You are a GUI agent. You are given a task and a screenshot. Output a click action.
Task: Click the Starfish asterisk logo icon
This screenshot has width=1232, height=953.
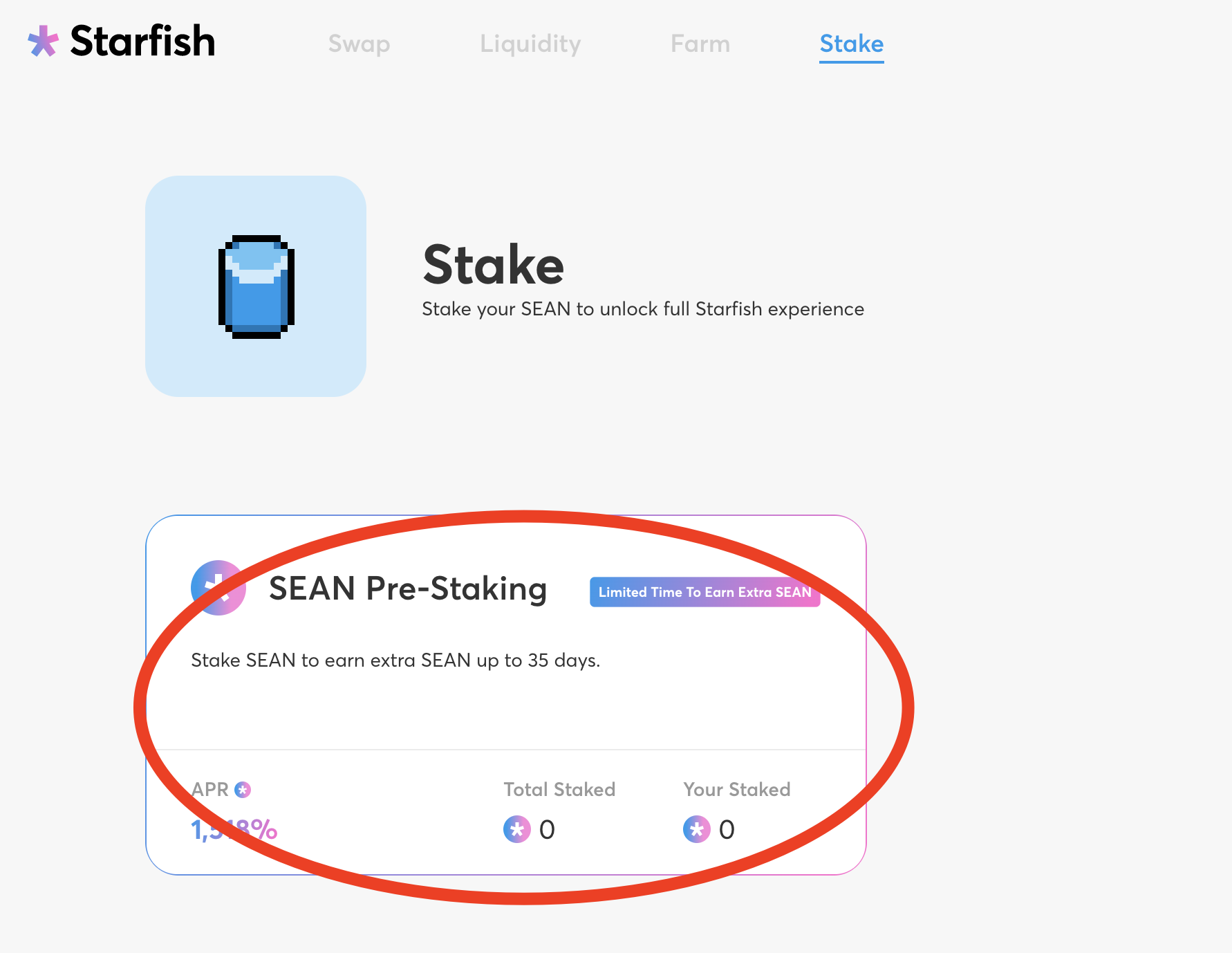click(43, 41)
